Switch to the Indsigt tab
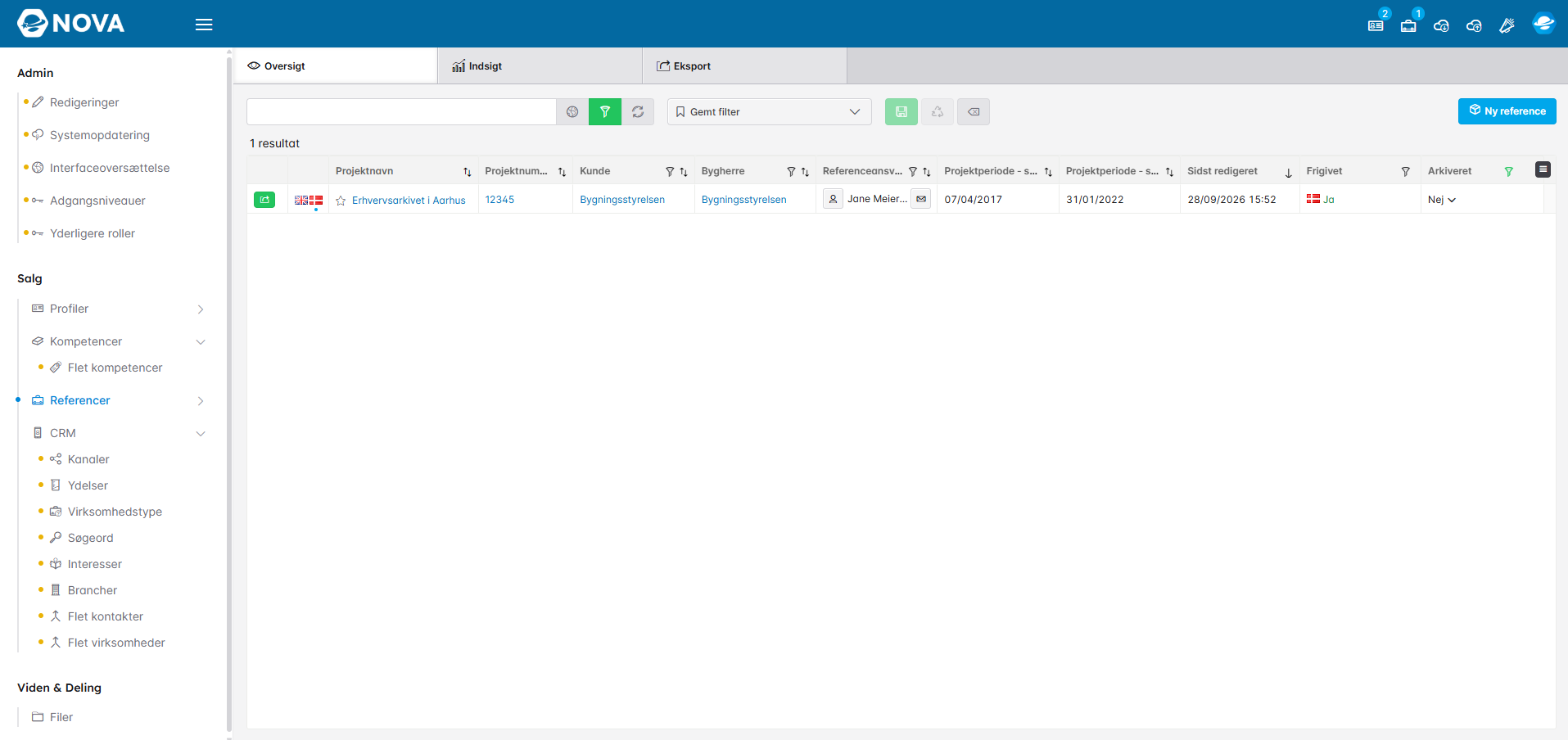This screenshot has width=1568, height=740. 540,65
